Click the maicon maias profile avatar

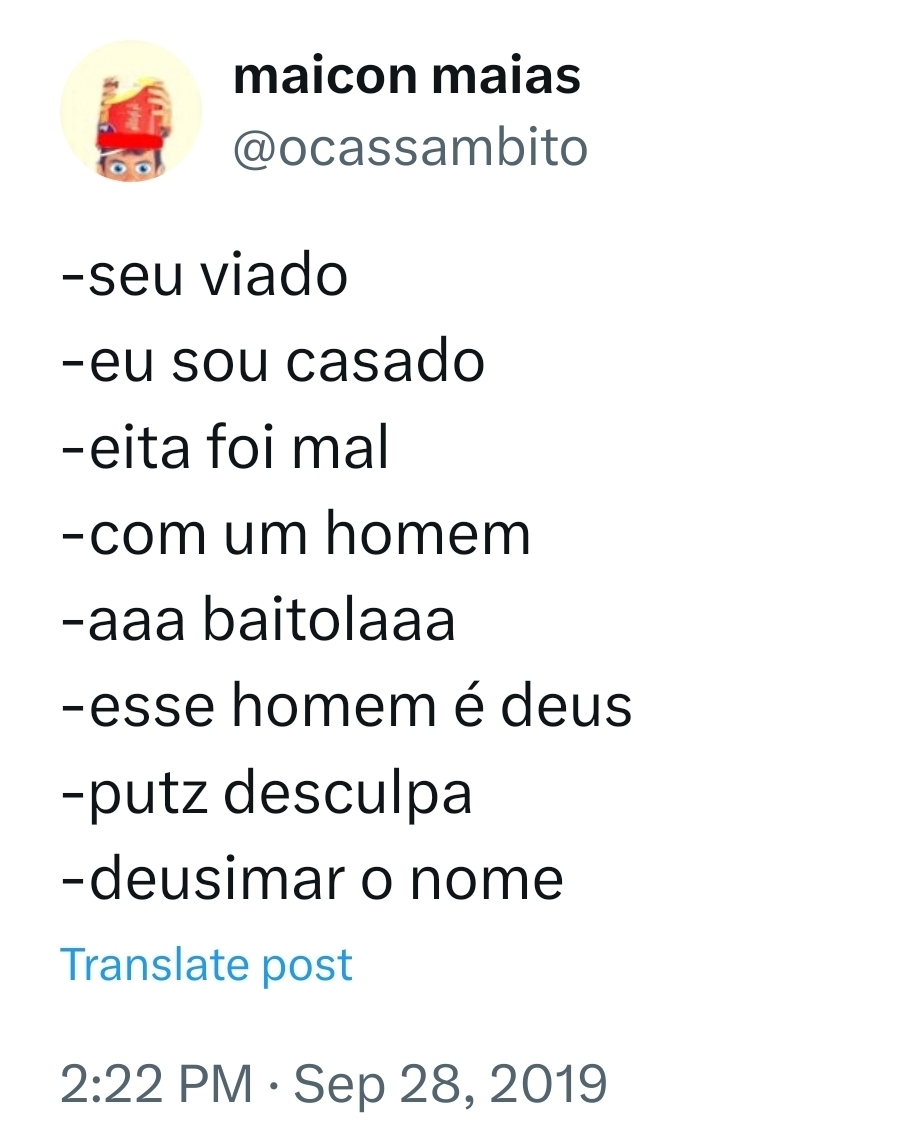(x=130, y=111)
